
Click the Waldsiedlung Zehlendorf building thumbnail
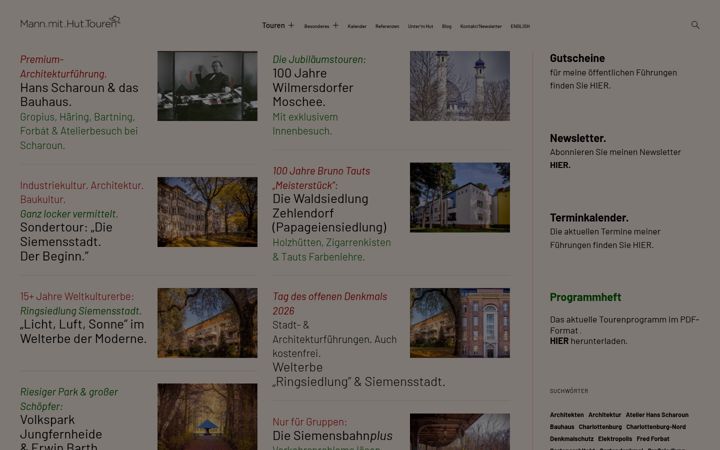[460, 197]
